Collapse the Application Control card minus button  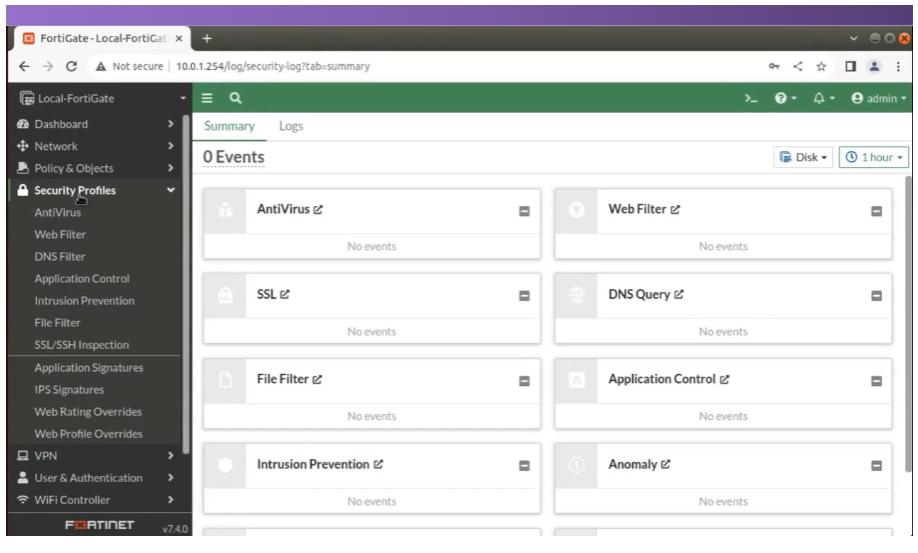coord(876,381)
